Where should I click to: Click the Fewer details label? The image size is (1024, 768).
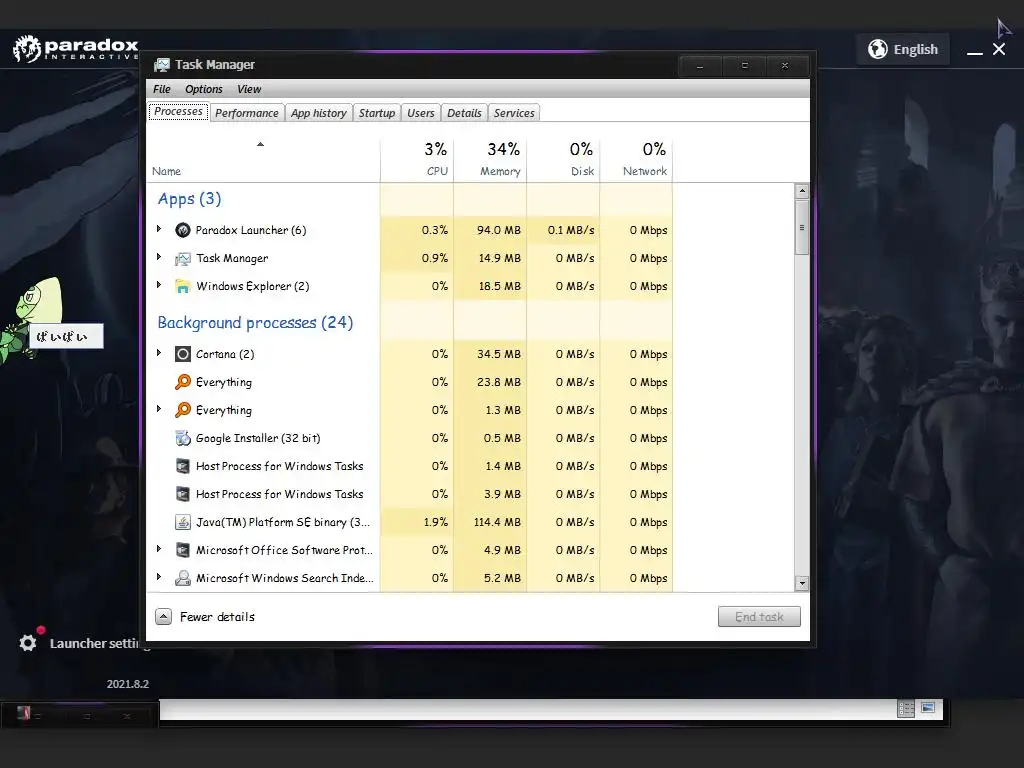pos(217,616)
